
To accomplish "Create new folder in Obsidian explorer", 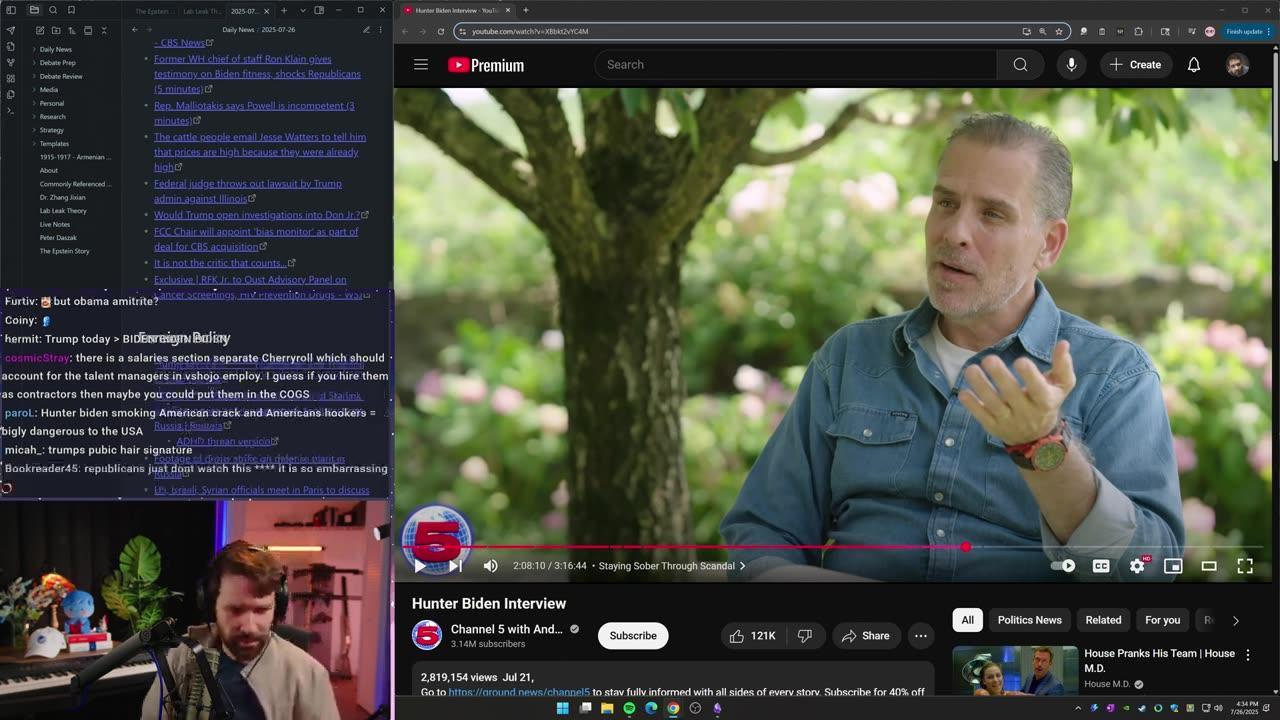I will click(x=56, y=31).
